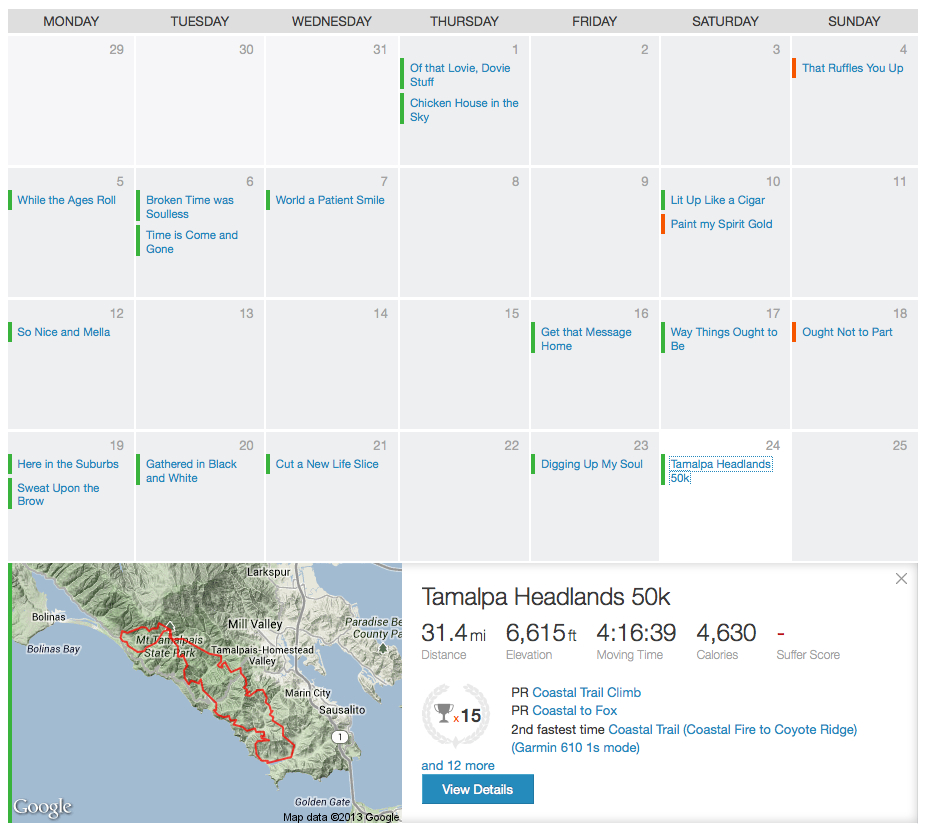Open 'Get that Message Home' activity
The height and width of the screenshot is (827, 925).
585,339
